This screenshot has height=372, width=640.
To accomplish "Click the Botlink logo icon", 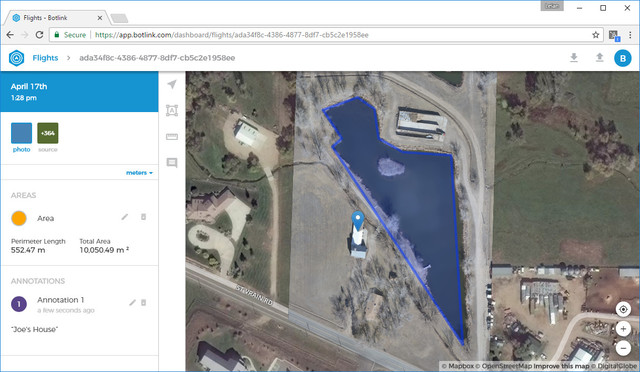I will [x=16, y=58].
